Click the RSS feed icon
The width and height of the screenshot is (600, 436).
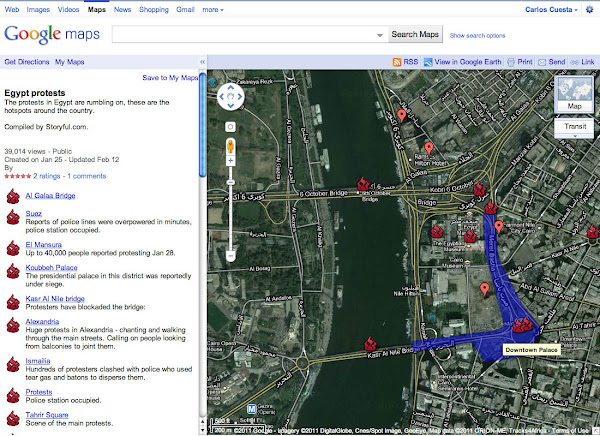pos(397,62)
